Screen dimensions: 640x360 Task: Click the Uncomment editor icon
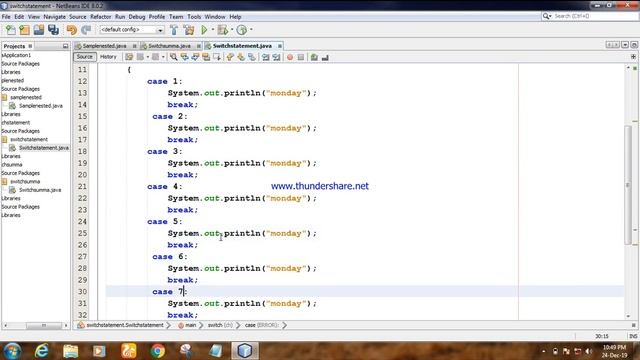coord(325,57)
